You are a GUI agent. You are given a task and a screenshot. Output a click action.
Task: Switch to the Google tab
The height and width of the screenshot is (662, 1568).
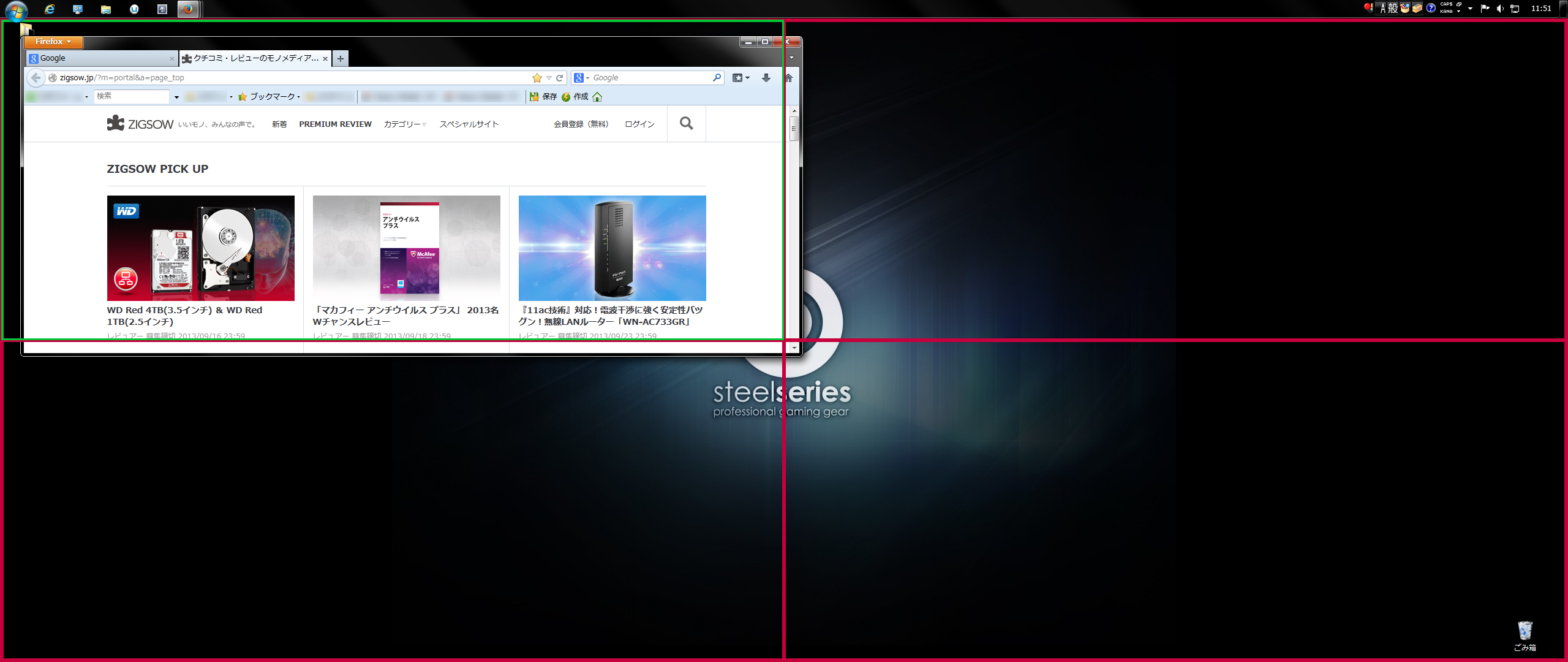(98, 58)
